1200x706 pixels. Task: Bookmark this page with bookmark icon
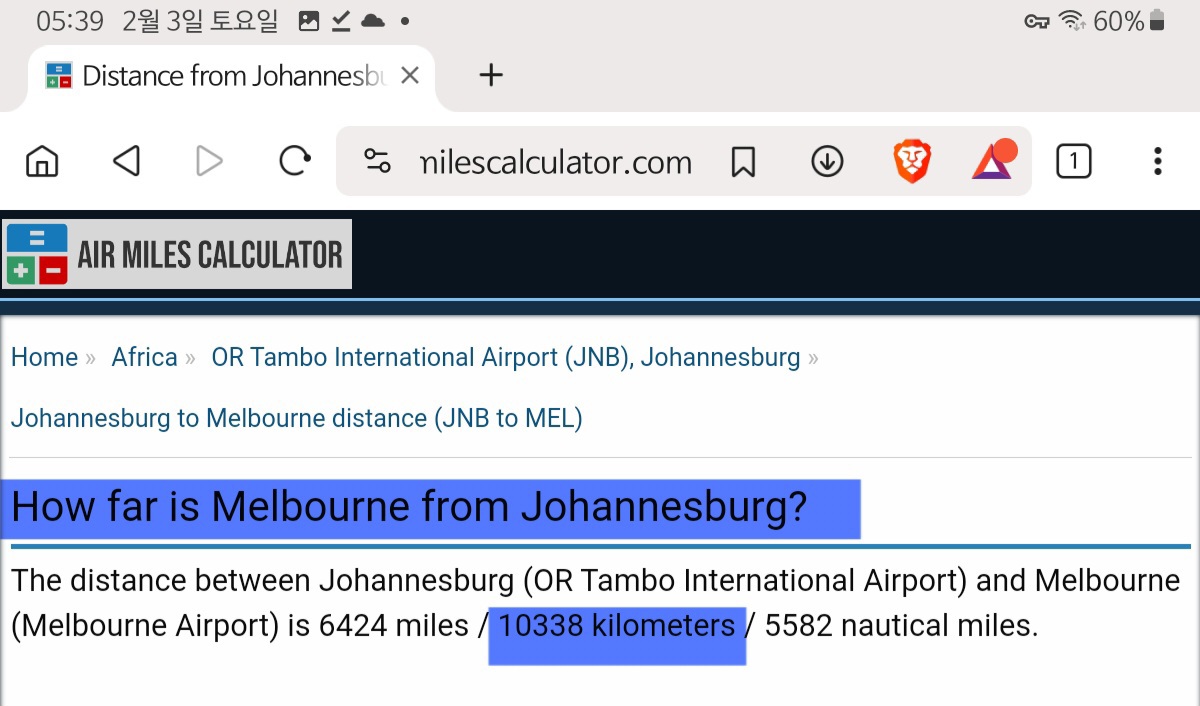click(743, 161)
